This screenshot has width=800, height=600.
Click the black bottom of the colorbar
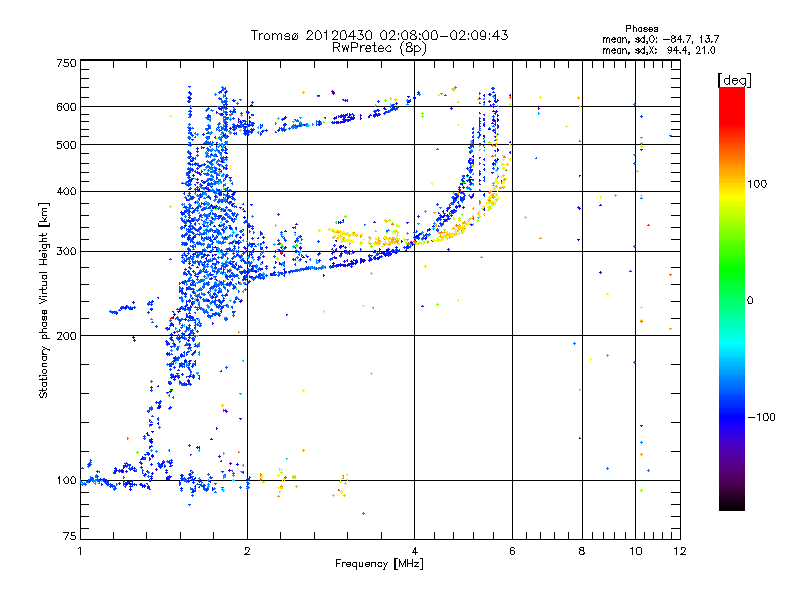[x=732, y=503]
